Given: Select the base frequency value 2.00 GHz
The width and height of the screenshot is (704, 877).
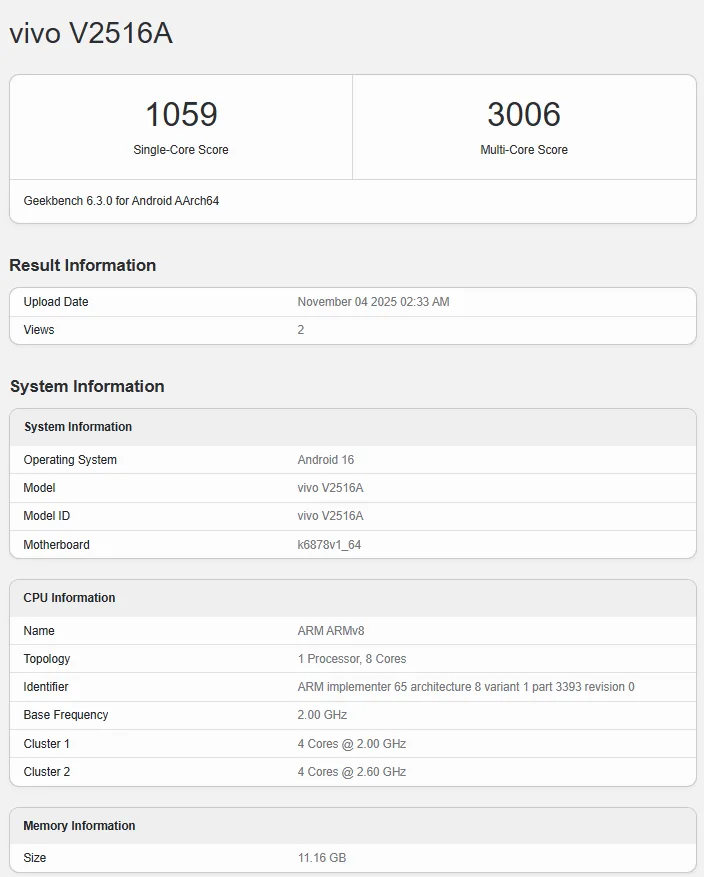Looking at the screenshot, I should 322,715.
